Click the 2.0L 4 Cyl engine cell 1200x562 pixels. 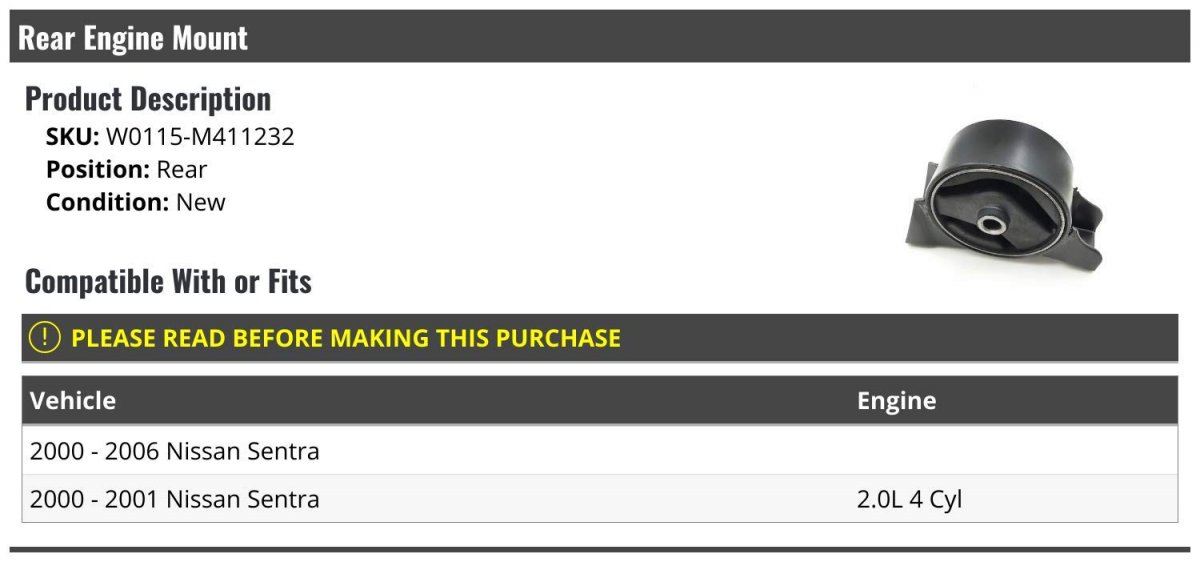(x=909, y=499)
